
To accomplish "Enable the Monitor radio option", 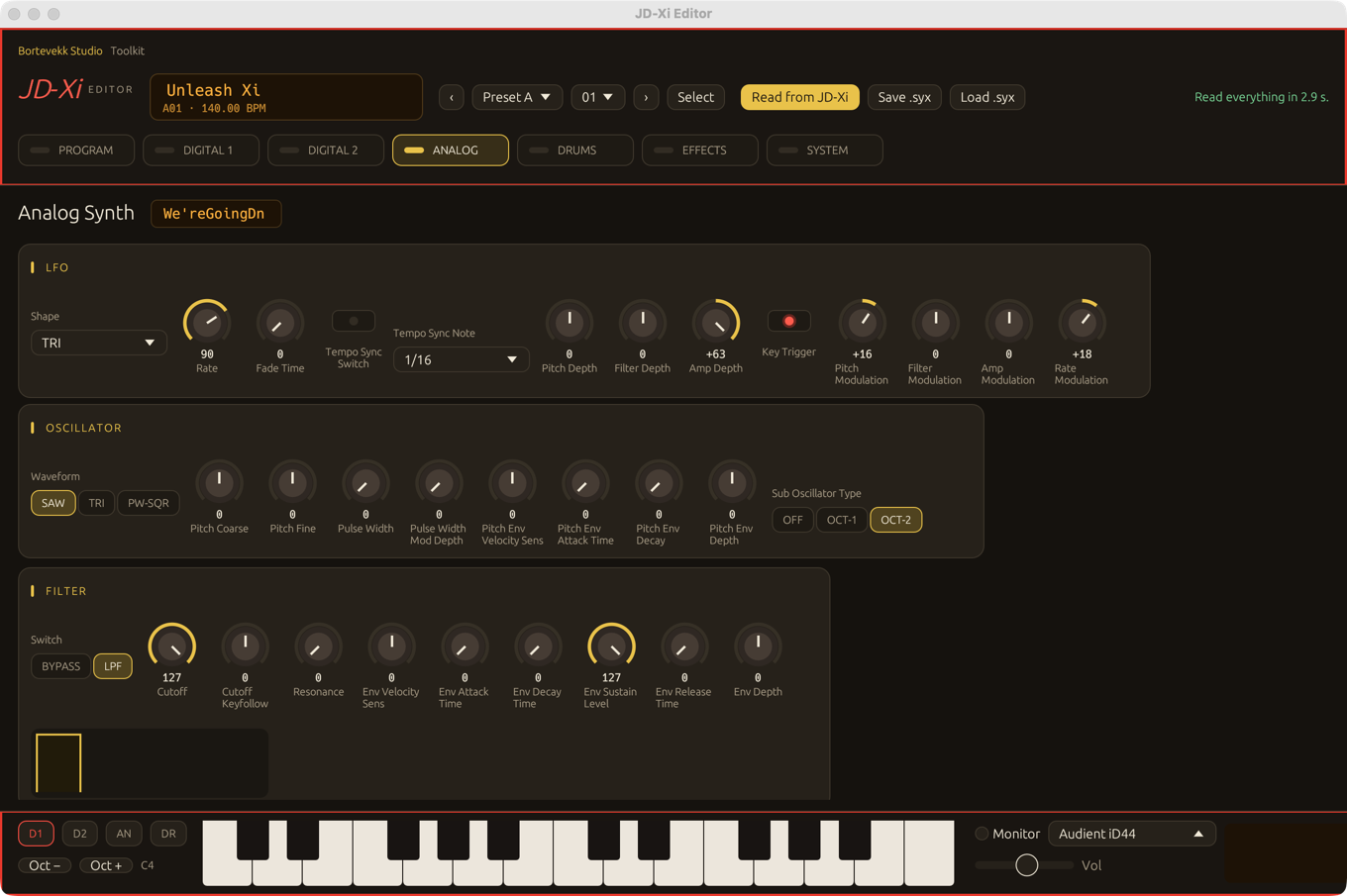I will click(982, 834).
